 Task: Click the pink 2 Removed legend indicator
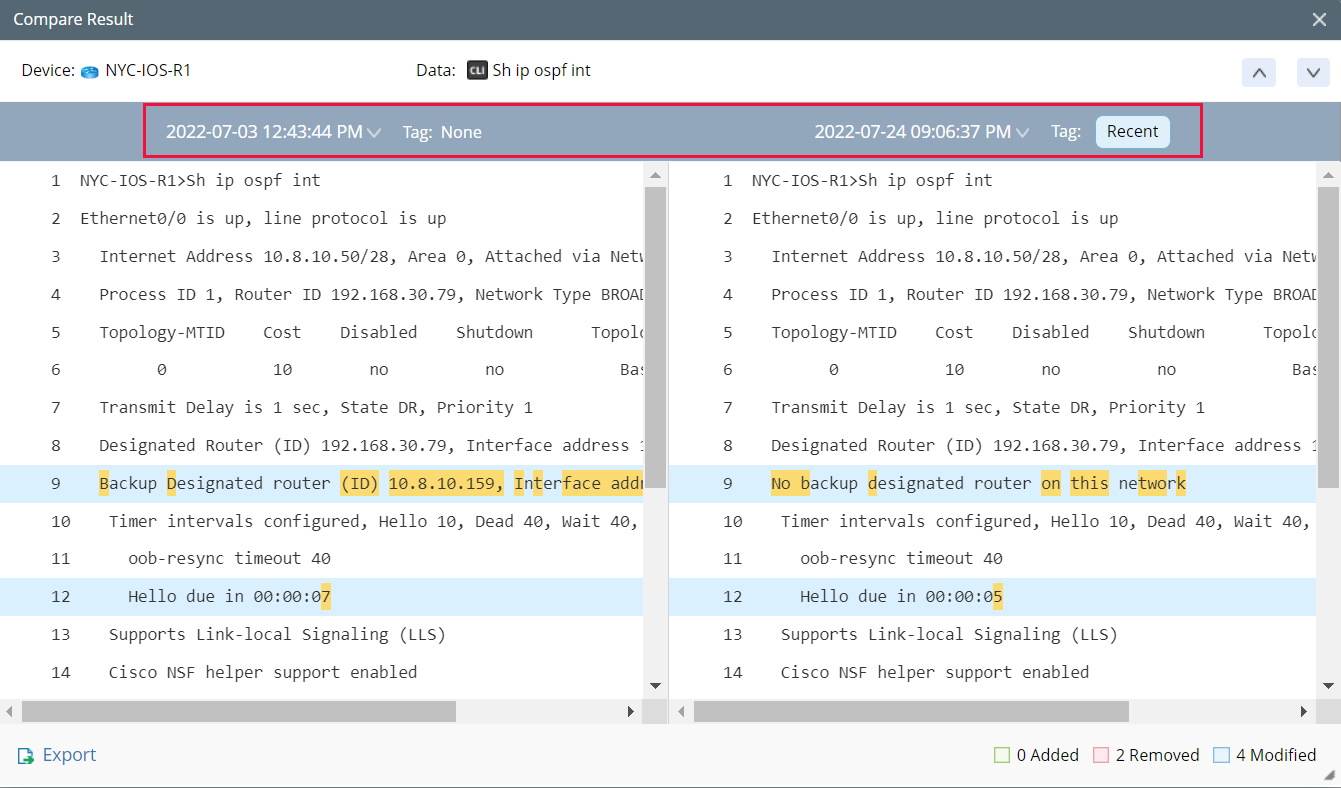point(1102,754)
